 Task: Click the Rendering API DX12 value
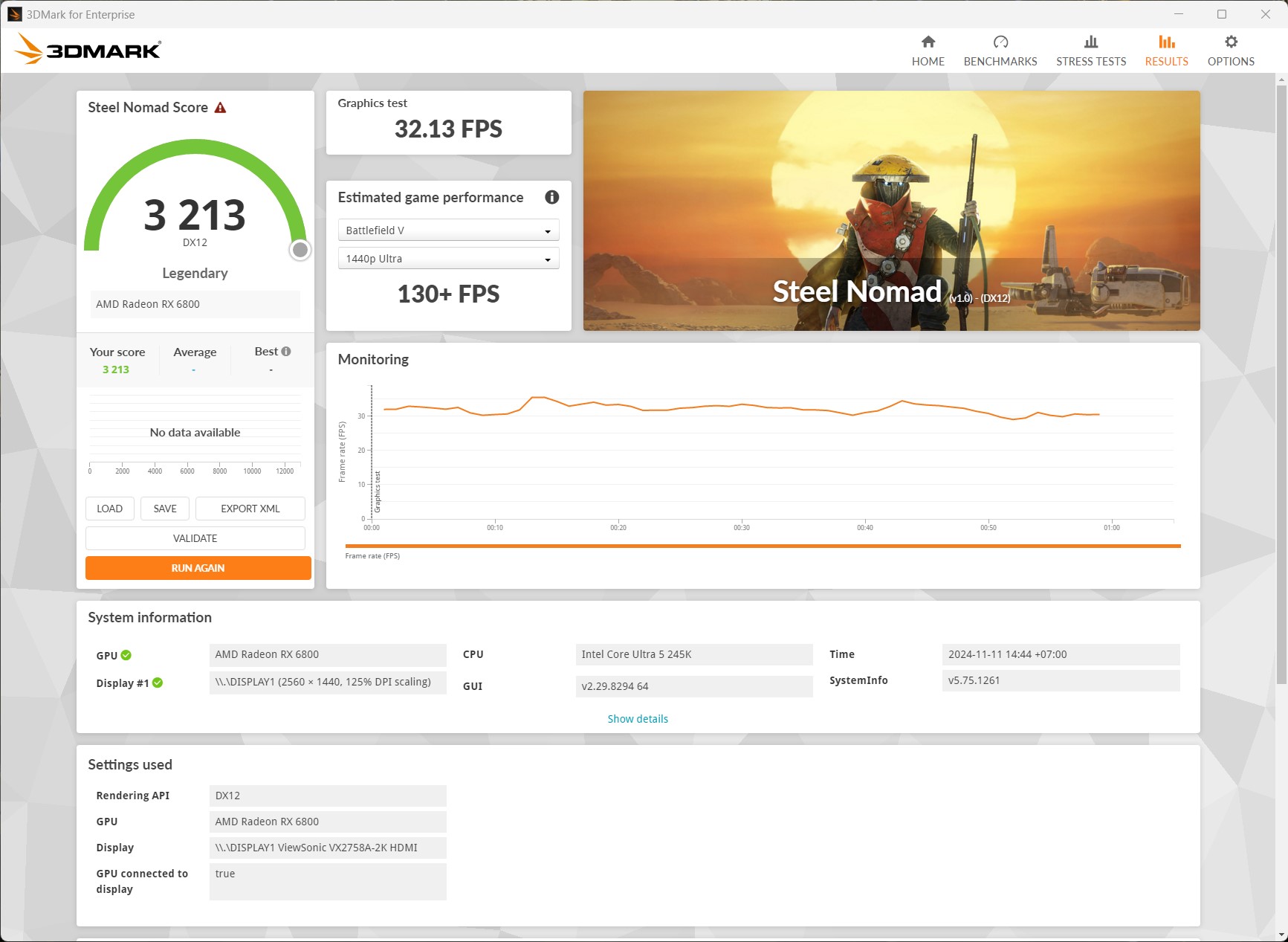[x=328, y=796]
